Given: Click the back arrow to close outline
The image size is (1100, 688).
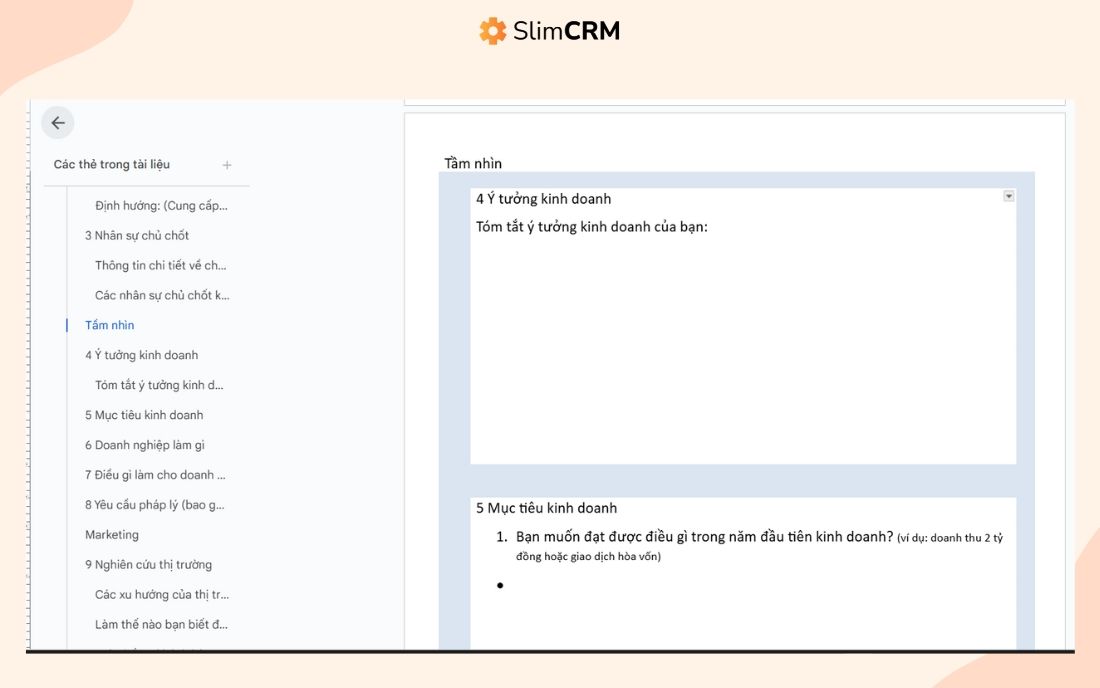Looking at the screenshot, I should point(58,123).
